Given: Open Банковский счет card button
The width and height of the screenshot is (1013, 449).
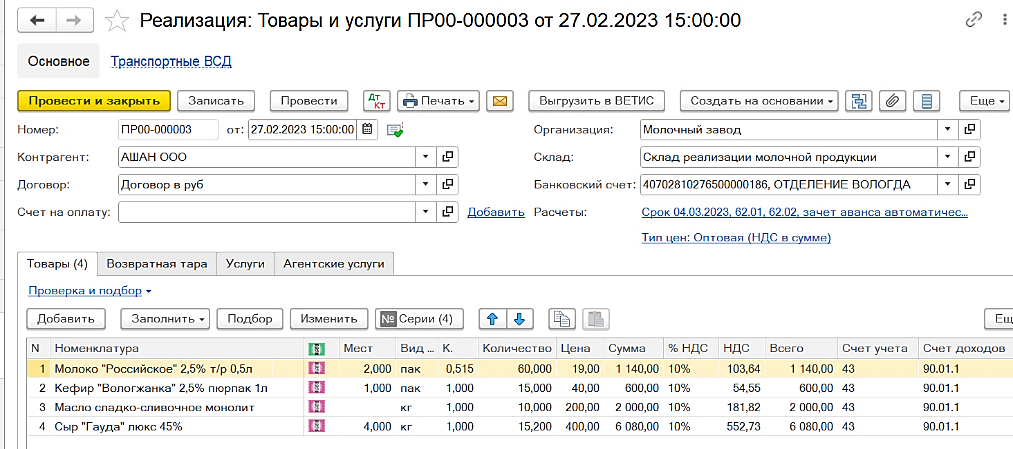Looking at the screenshot, I should point(969,184).
